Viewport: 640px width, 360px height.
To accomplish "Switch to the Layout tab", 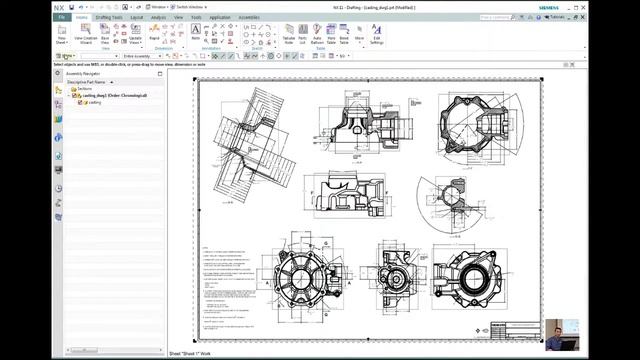I will pos(137,18).
